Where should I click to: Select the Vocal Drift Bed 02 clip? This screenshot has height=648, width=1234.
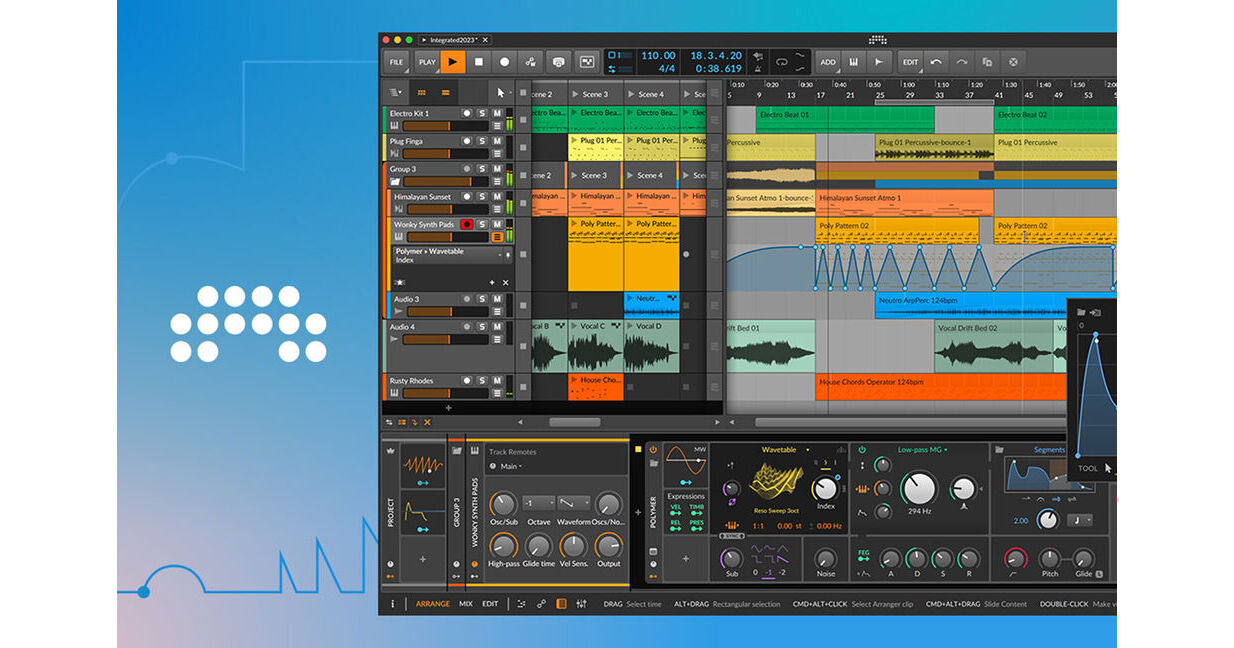pos(995,346)
